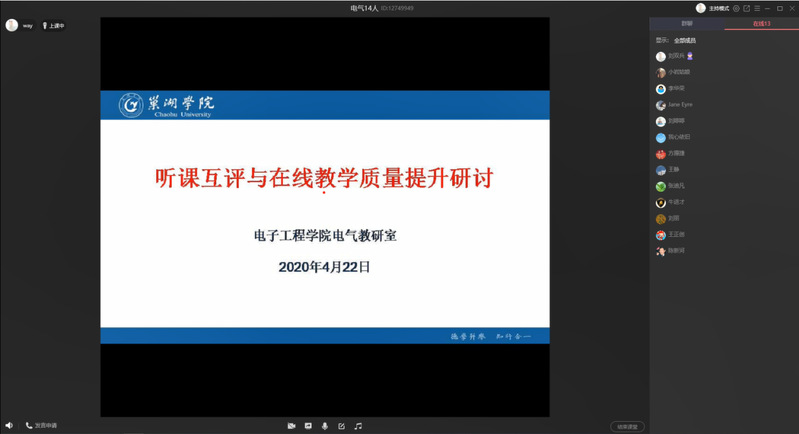The height and width of the screenshot is (434, 799).
Task: Click the shared presentation slide
Action: tap(324, 217)
